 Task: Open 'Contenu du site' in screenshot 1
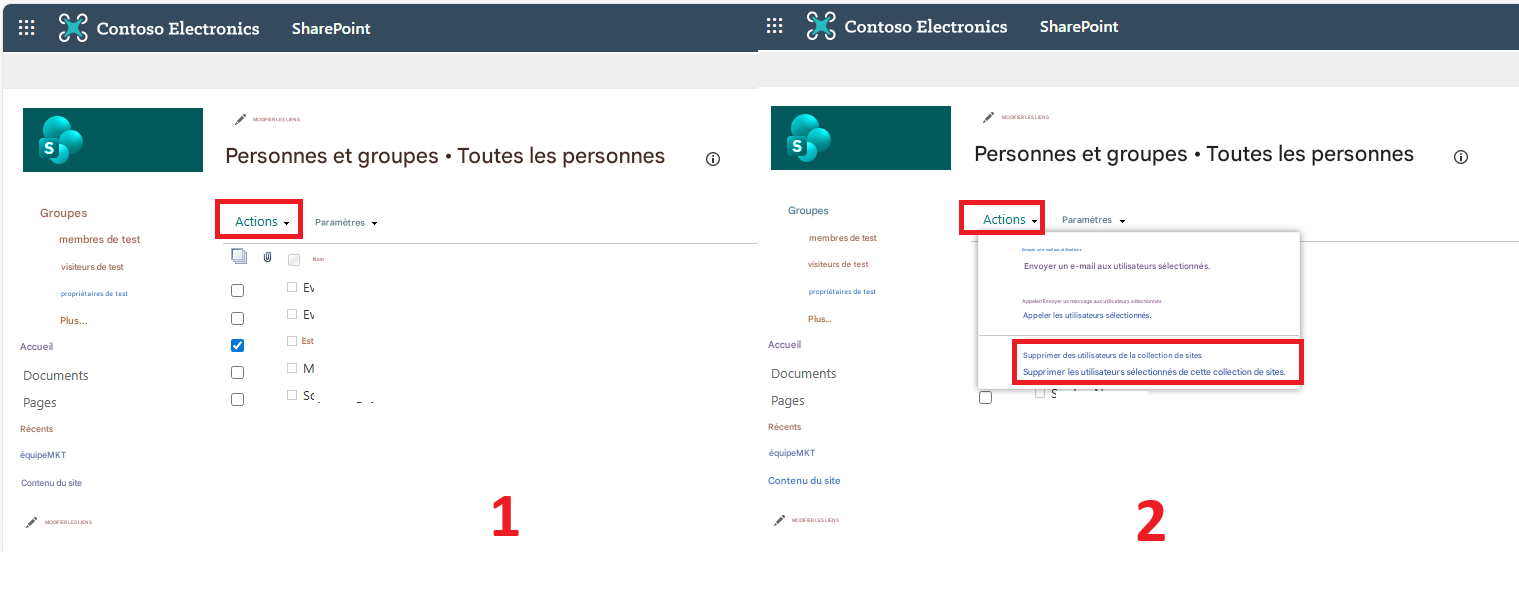pyautogui.click(x=52, y=482)
